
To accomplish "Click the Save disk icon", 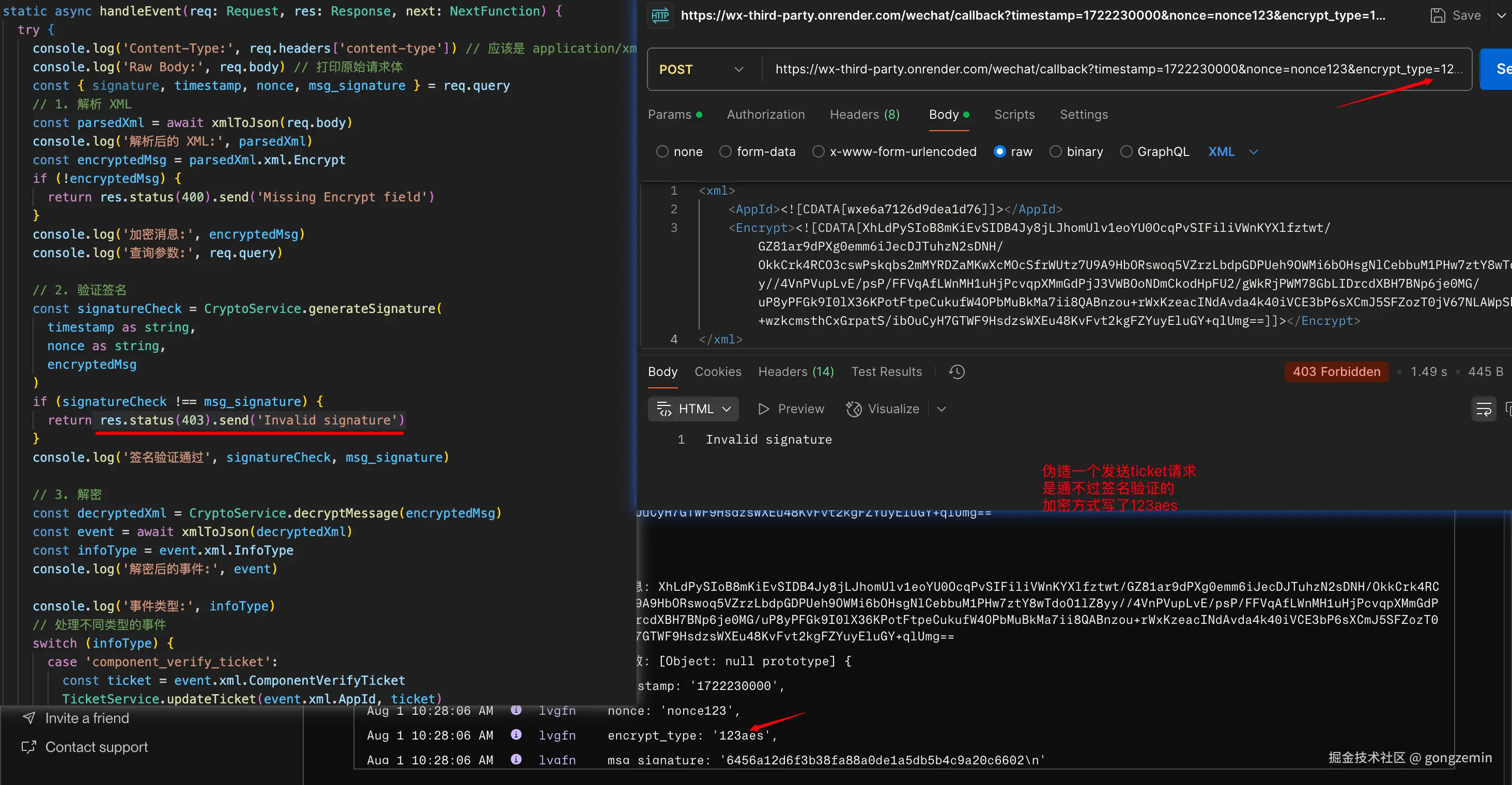I will (x=1438, y=15).
